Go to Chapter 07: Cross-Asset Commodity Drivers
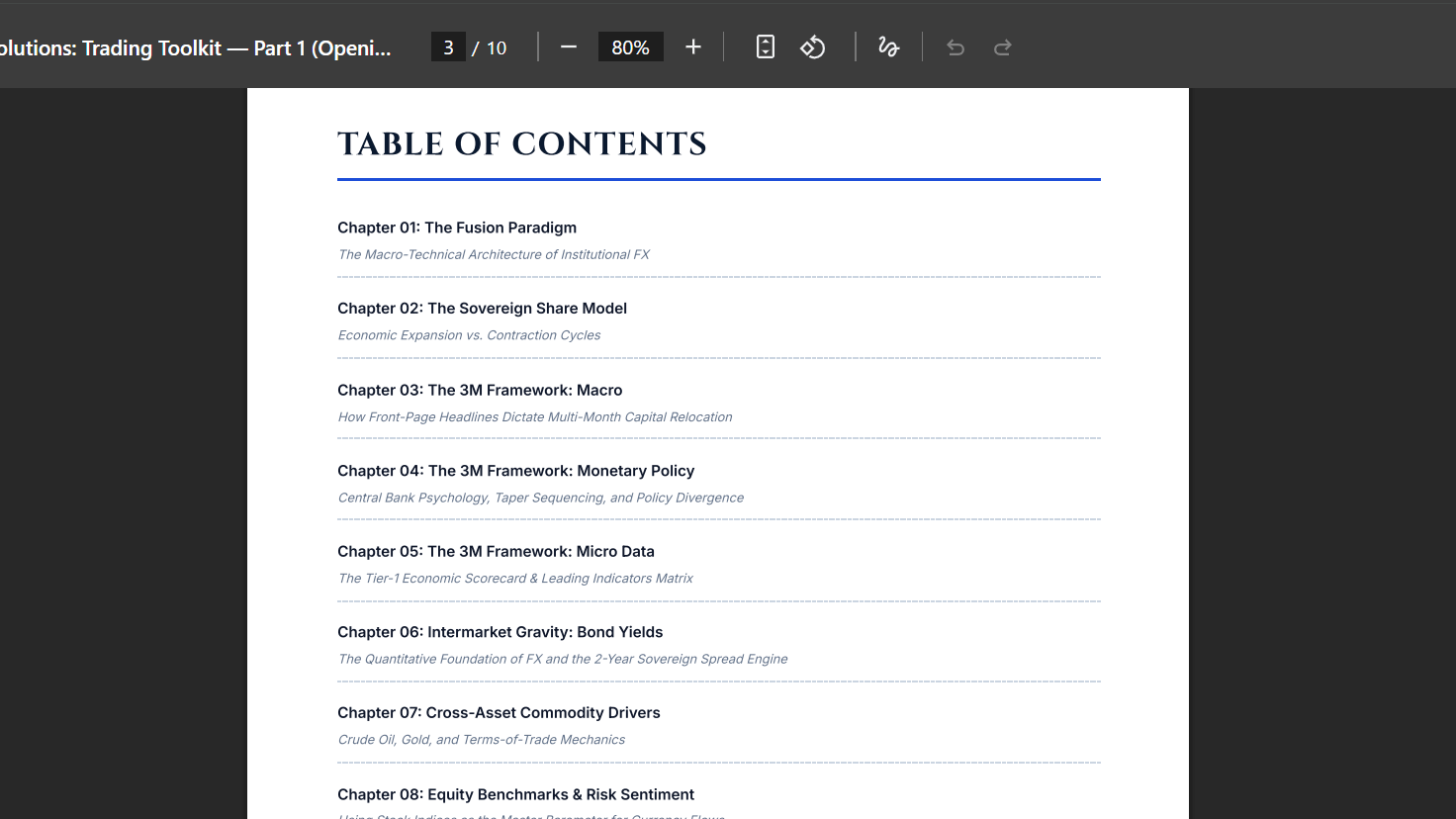This screenshot has height=819, width=1456. point(499,713)
